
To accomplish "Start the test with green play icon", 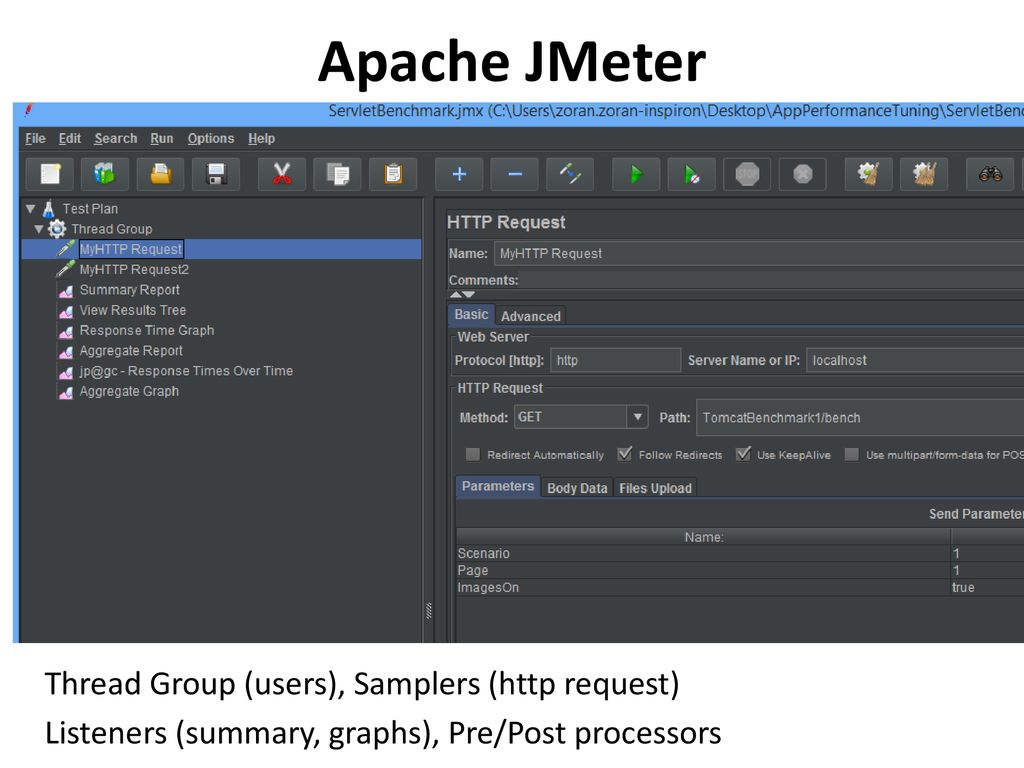I will tap(636, 174).
